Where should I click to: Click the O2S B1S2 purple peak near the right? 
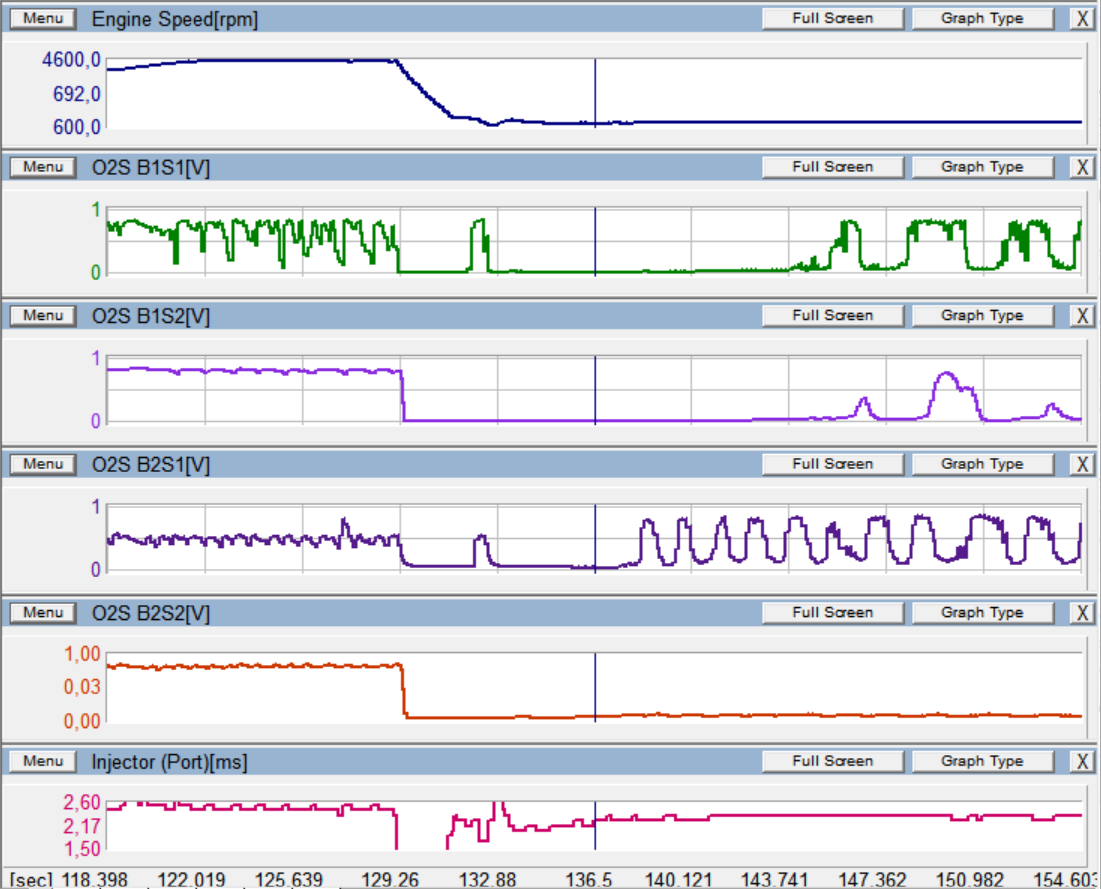(x=946, y=376)
